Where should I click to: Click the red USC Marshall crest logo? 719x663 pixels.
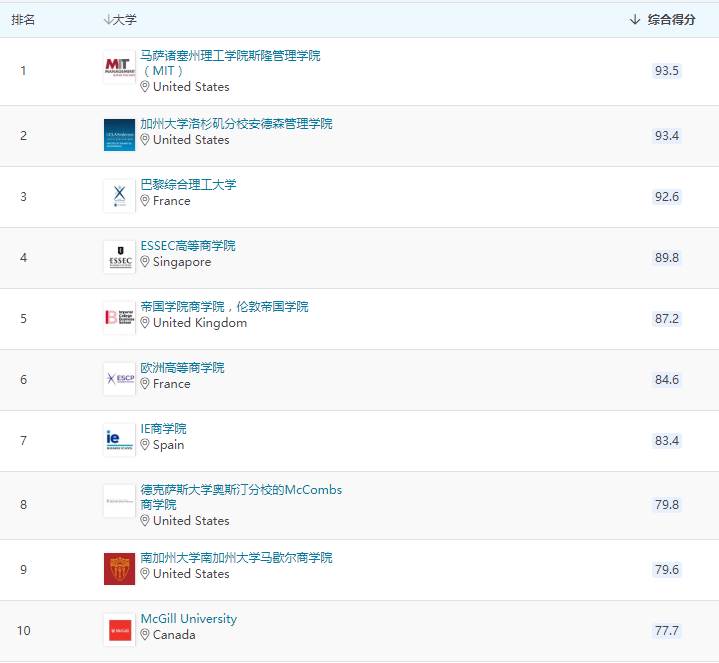click(119, 569)
